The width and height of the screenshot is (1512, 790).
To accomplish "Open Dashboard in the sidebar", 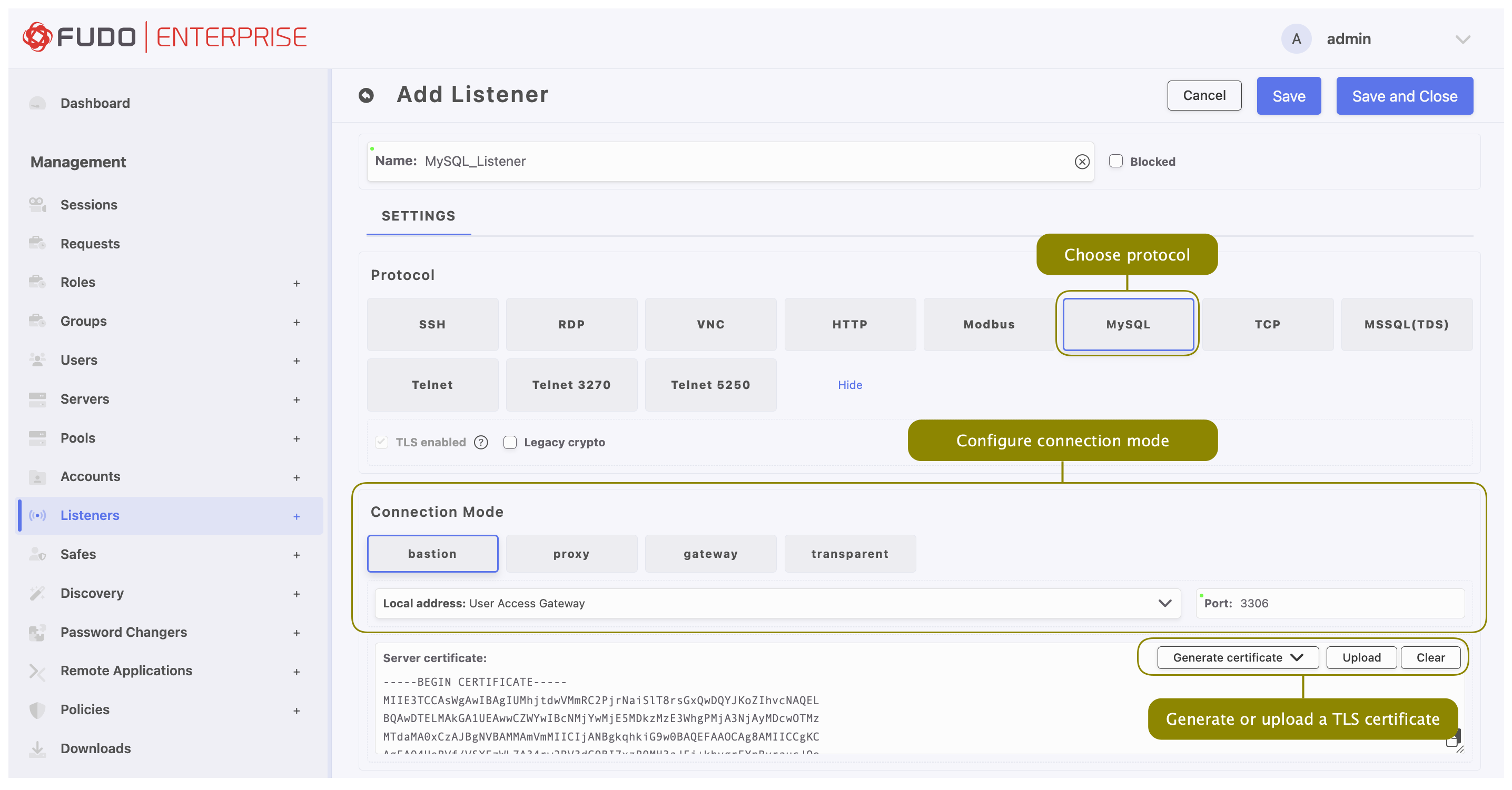I will tap(95, 103).
